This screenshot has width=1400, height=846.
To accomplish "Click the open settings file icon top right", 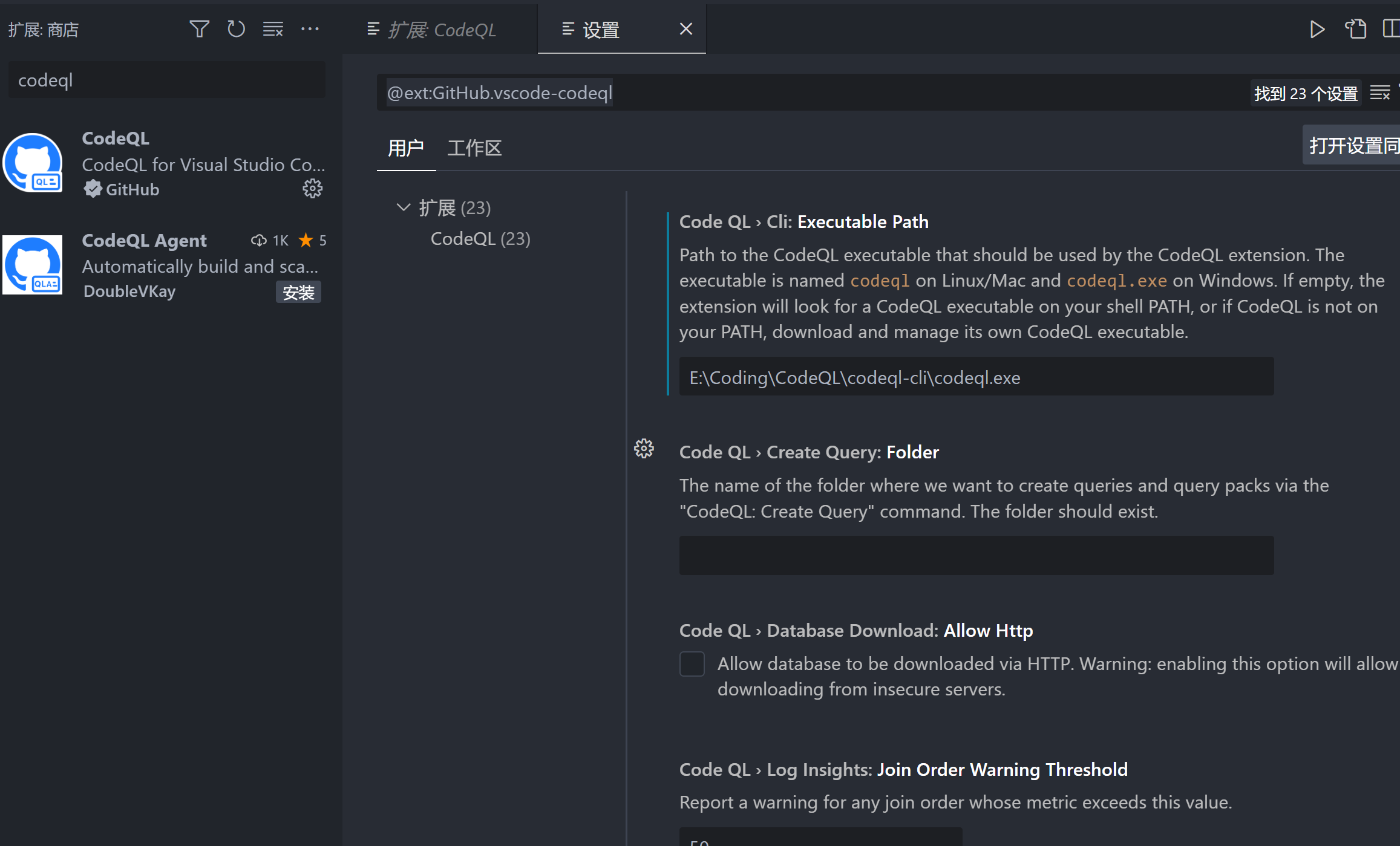I will point(1356,28).
